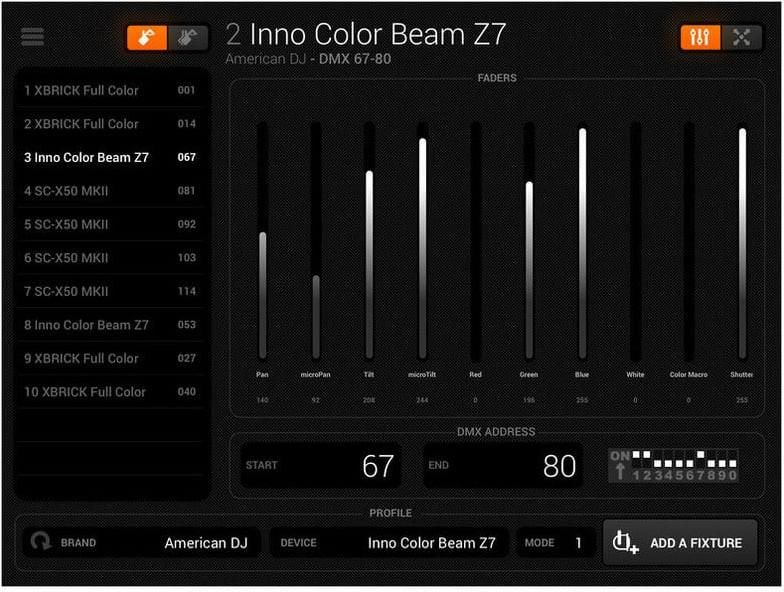Open the Device selector showing Inno Color Beam Z7
The height and width of the screenshot is (592, 784).
[389, 542]
